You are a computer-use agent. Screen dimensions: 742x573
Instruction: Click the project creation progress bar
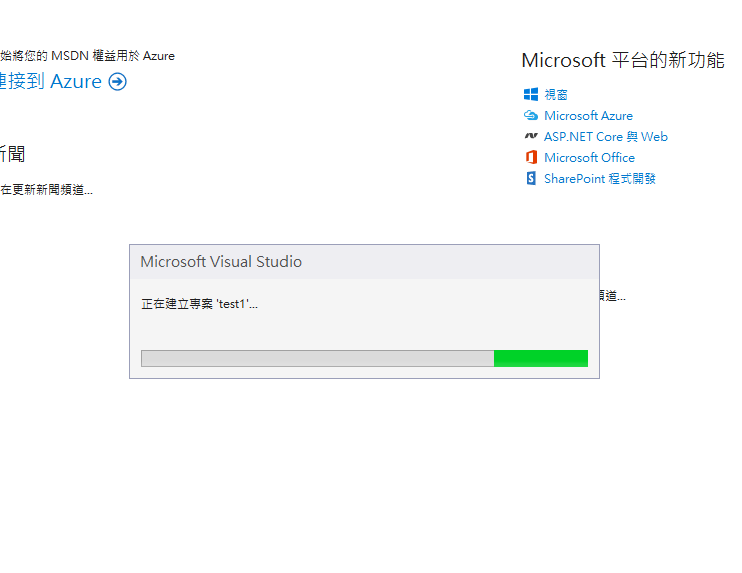point(364,358)
